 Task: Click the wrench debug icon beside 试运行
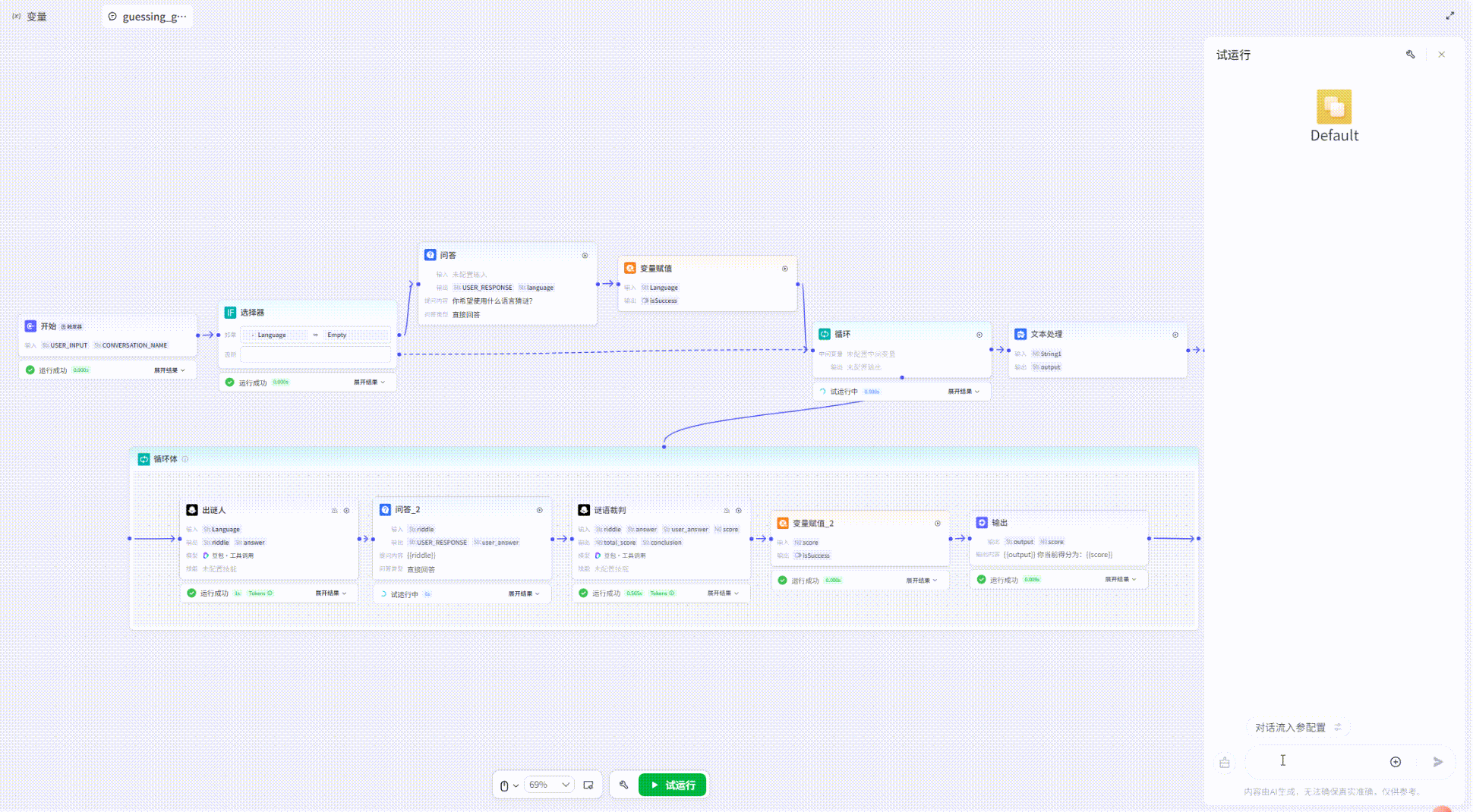click(x=623, y=785)
